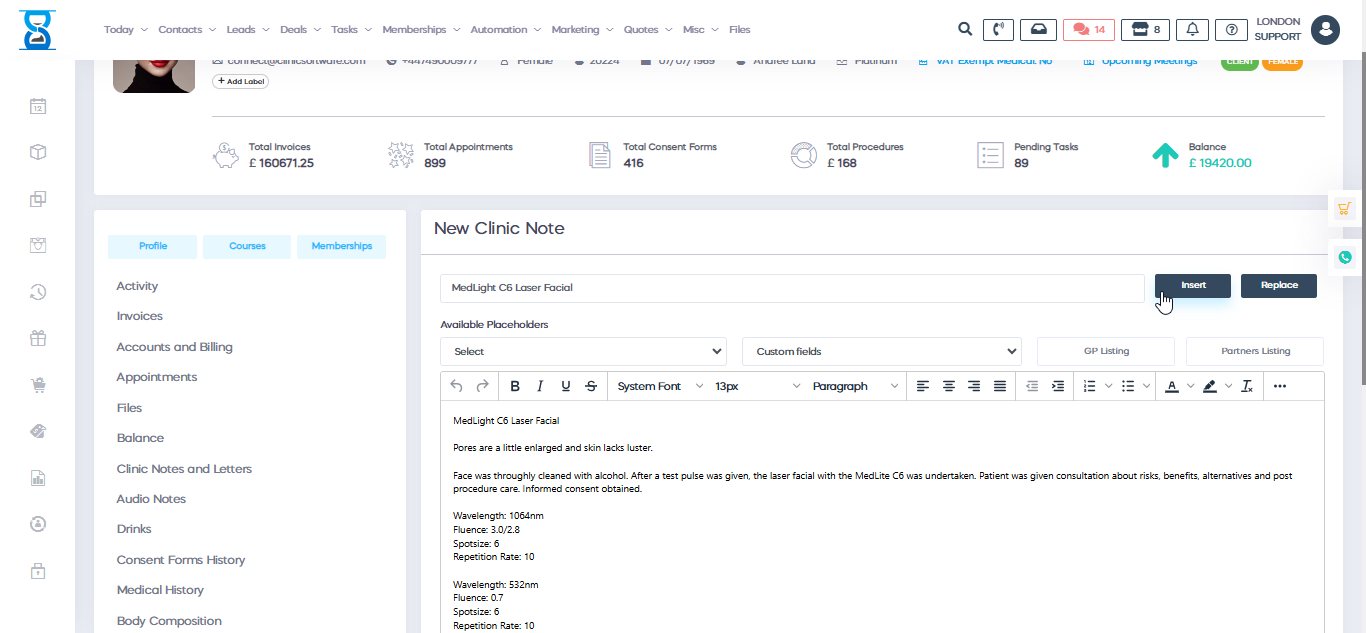Open the GP Listing button
The width and height of the screenshot is (1366, 633).
click(x=1105, y=351)
